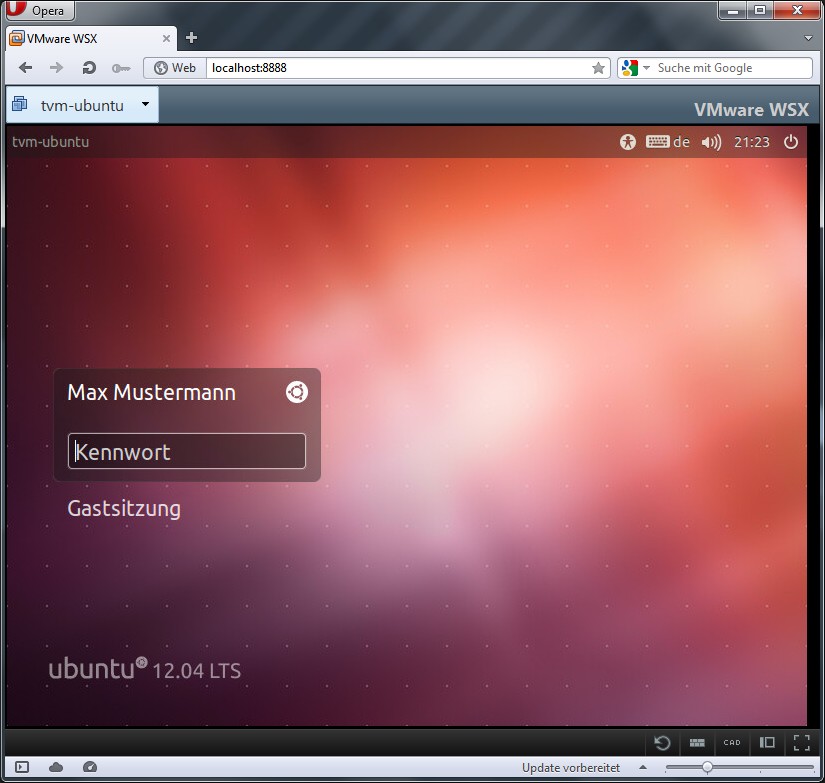Screen dimensions: 825x783
Task: Open the keyboard layout de indicator
Action: tap(667, 142)
